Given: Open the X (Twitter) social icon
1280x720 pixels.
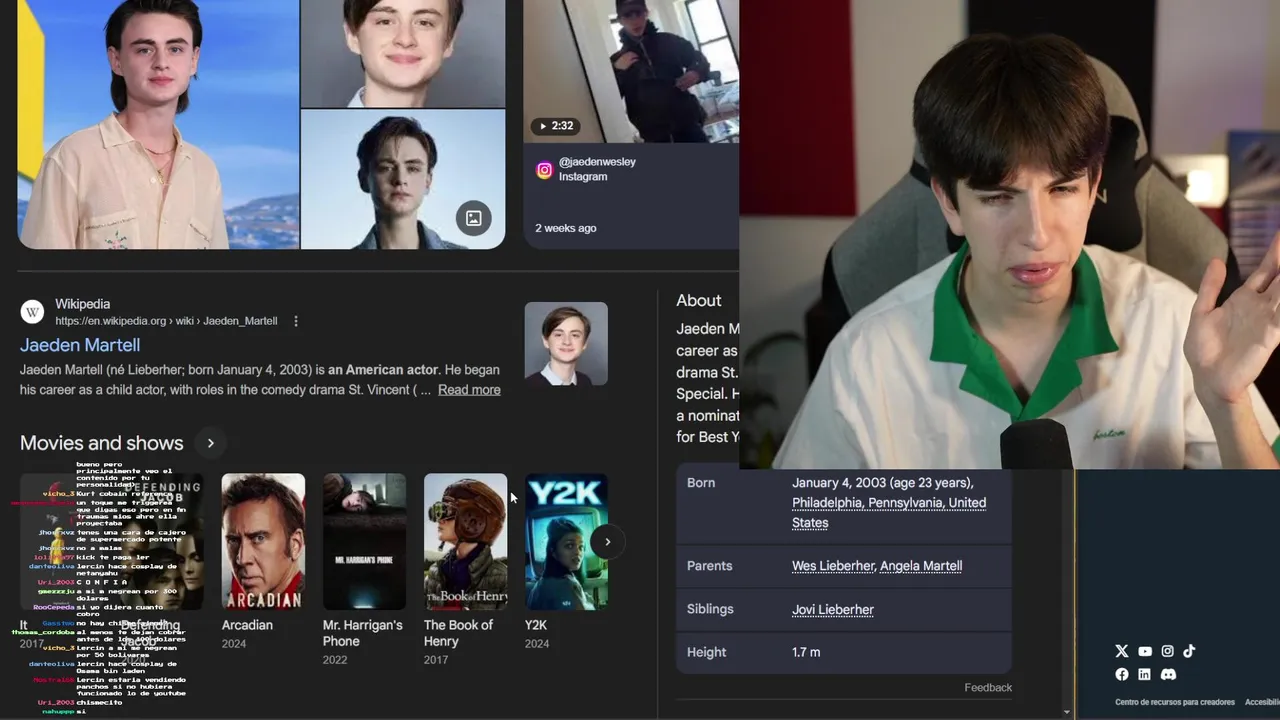Looking at the screenshot, I should click(x=1122, y=651).
